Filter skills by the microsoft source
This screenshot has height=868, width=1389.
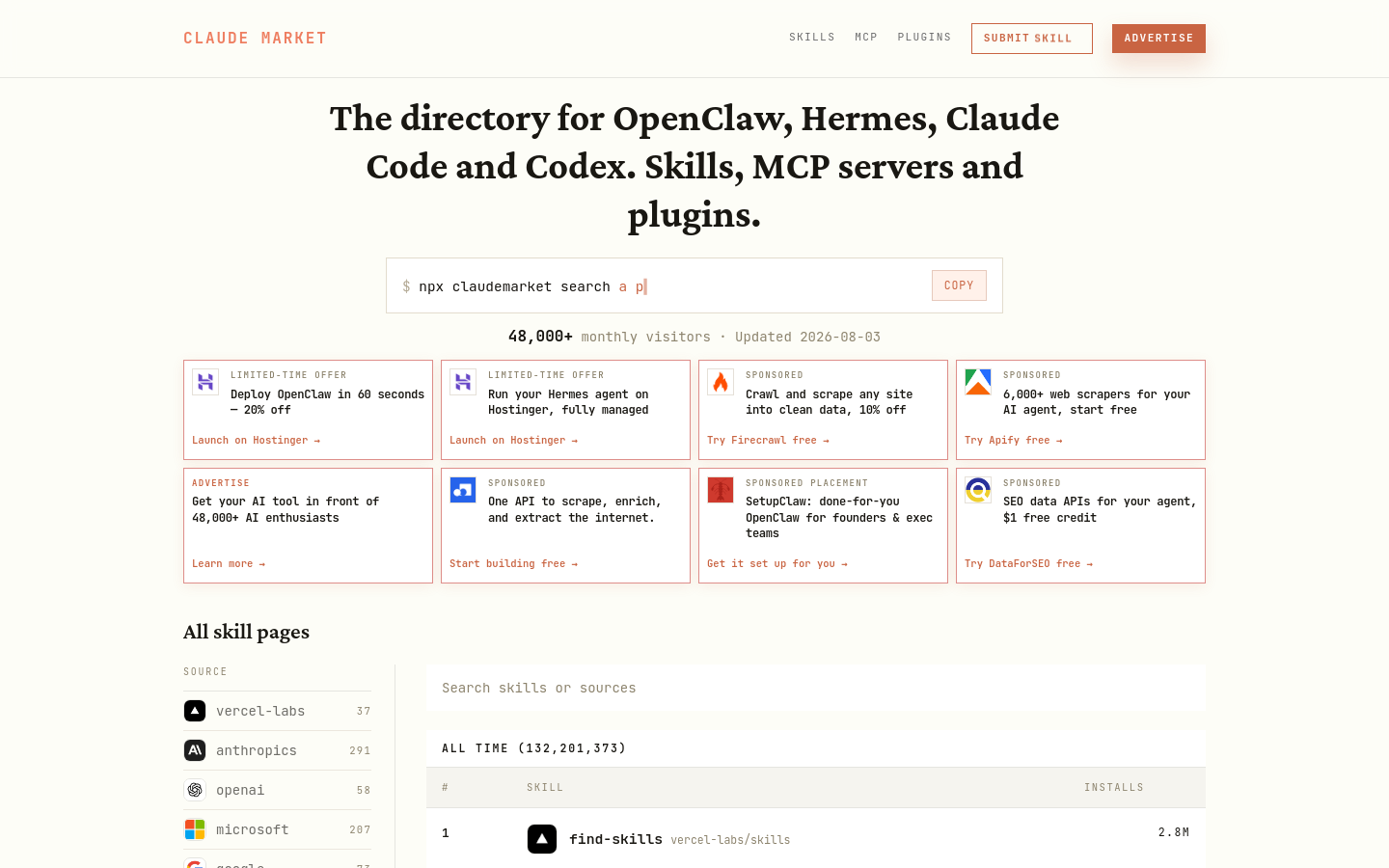coord(277,829)
